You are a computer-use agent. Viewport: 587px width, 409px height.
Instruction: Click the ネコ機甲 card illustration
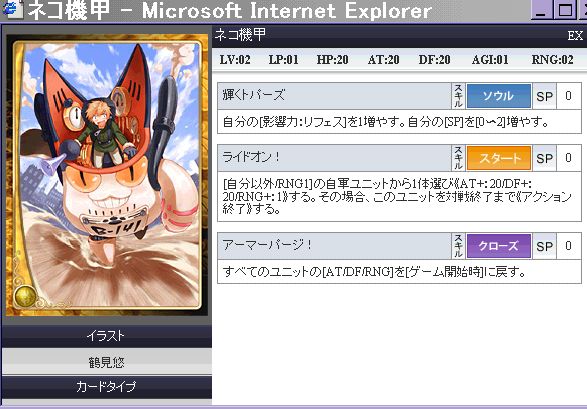coord(107,175)
